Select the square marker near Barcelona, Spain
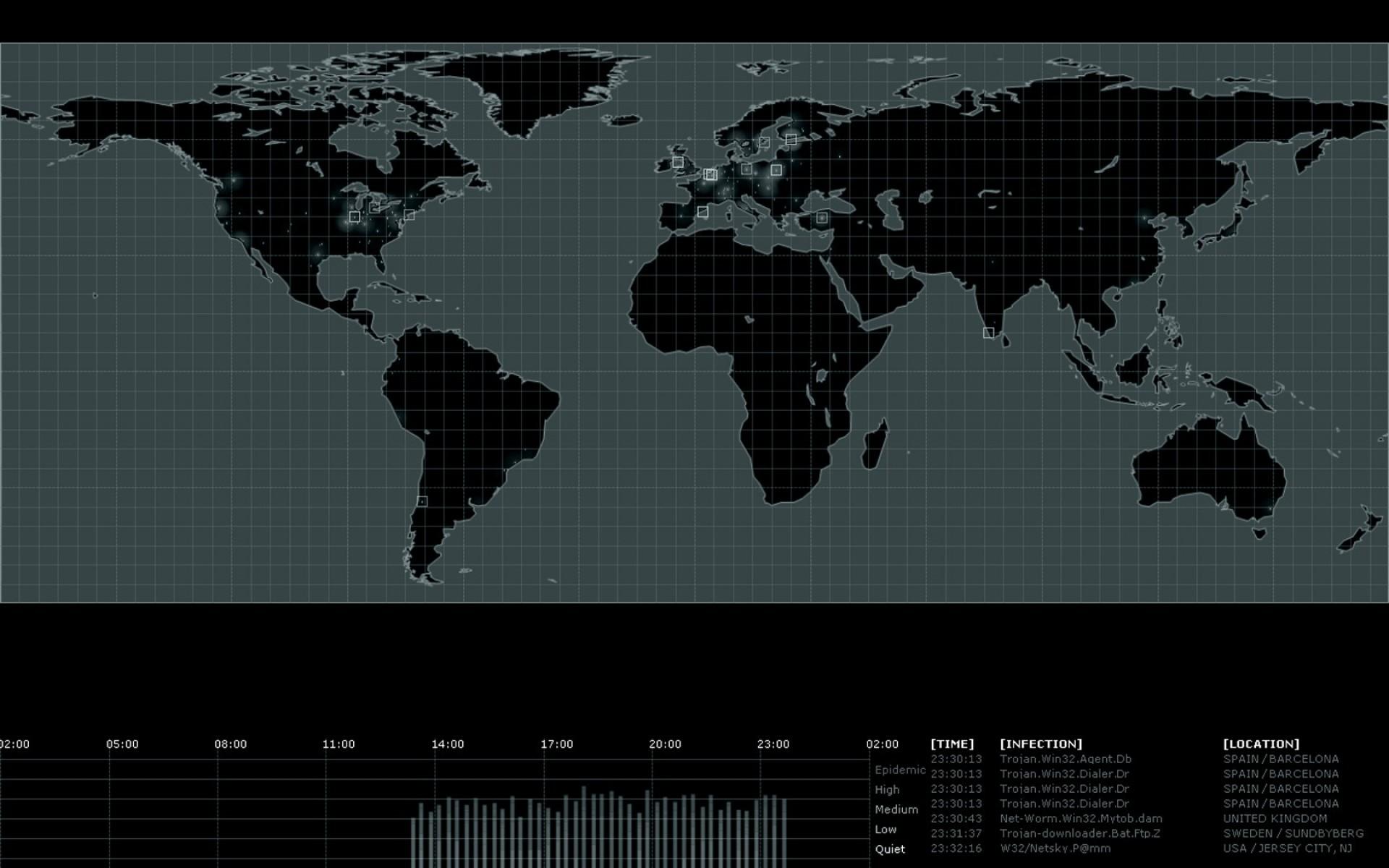The height and width of the screenshot is (868, 1389). pyautogui.click(x=702, y=212)
